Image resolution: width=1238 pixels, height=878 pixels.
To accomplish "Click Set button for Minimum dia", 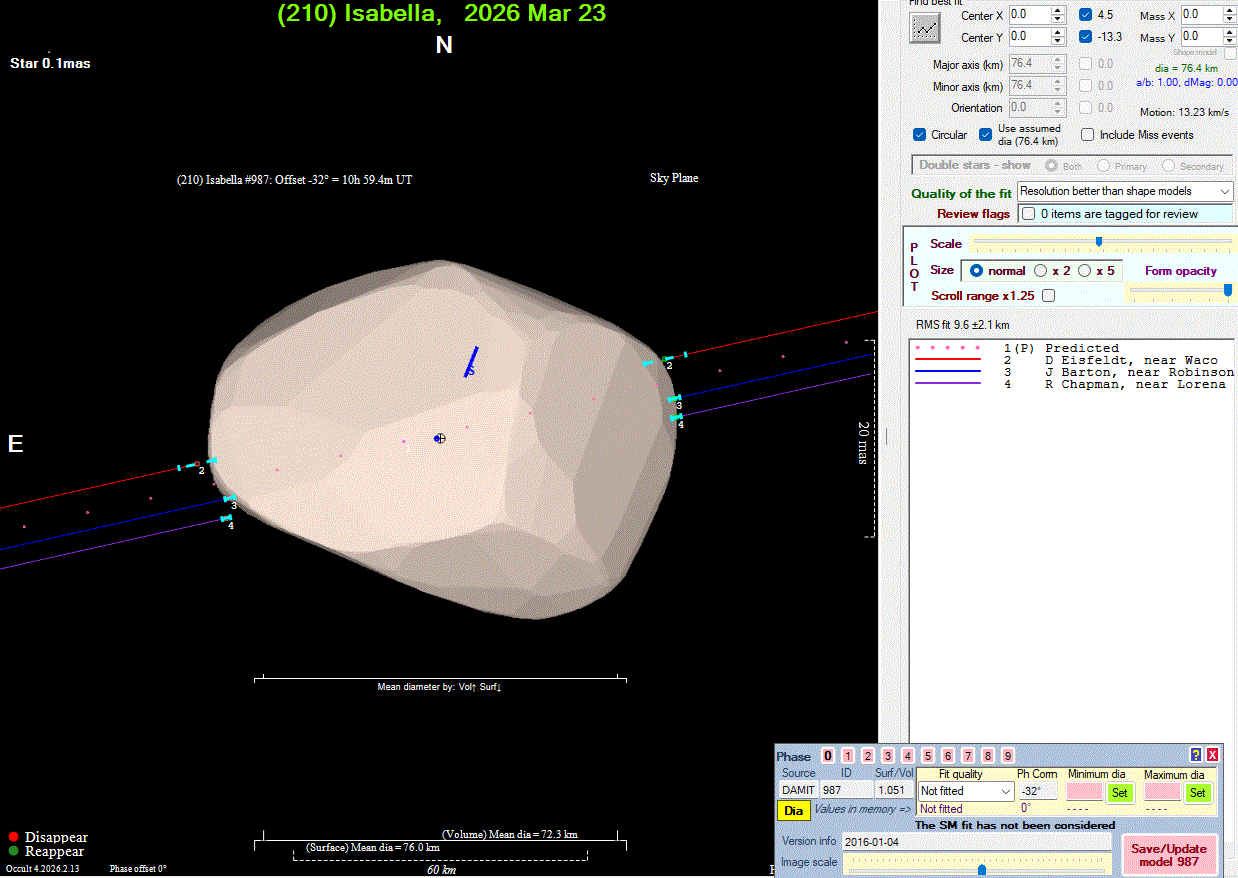I will [x=1119, y=792].
